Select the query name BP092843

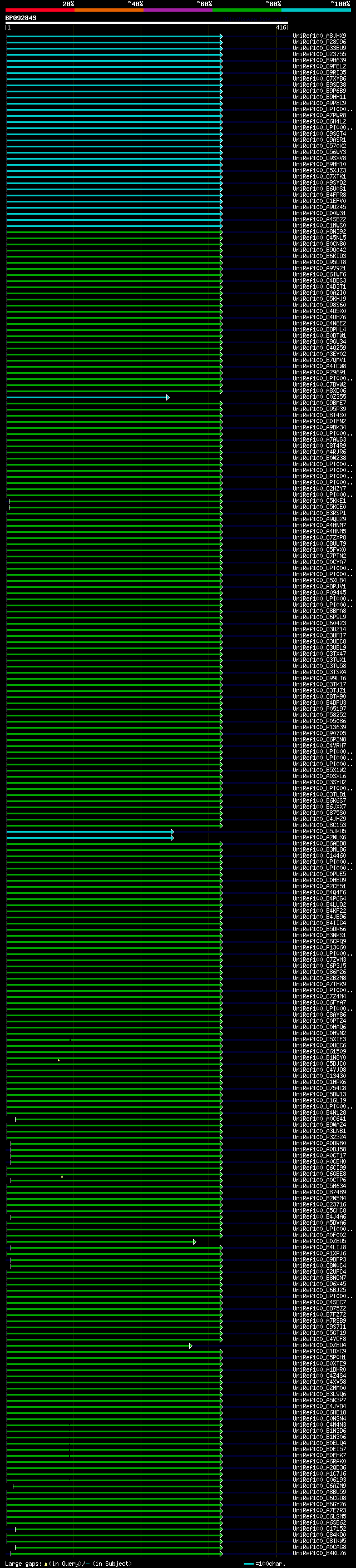[x=21, y=18]
